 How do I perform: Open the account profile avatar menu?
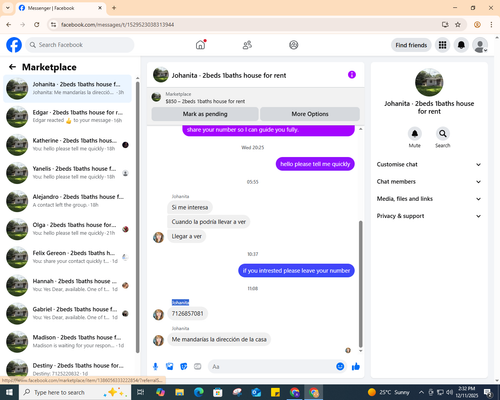point(480,45)
